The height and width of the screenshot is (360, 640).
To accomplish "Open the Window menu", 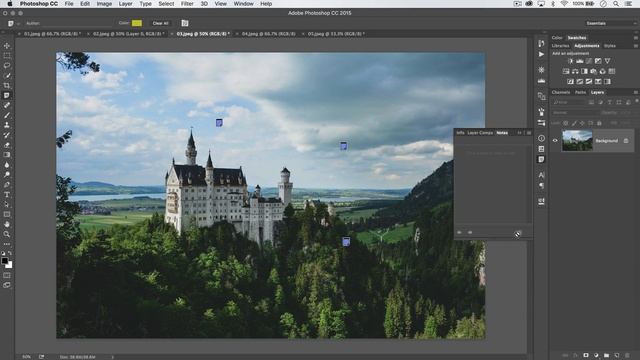I will click(x=243, y=4).
